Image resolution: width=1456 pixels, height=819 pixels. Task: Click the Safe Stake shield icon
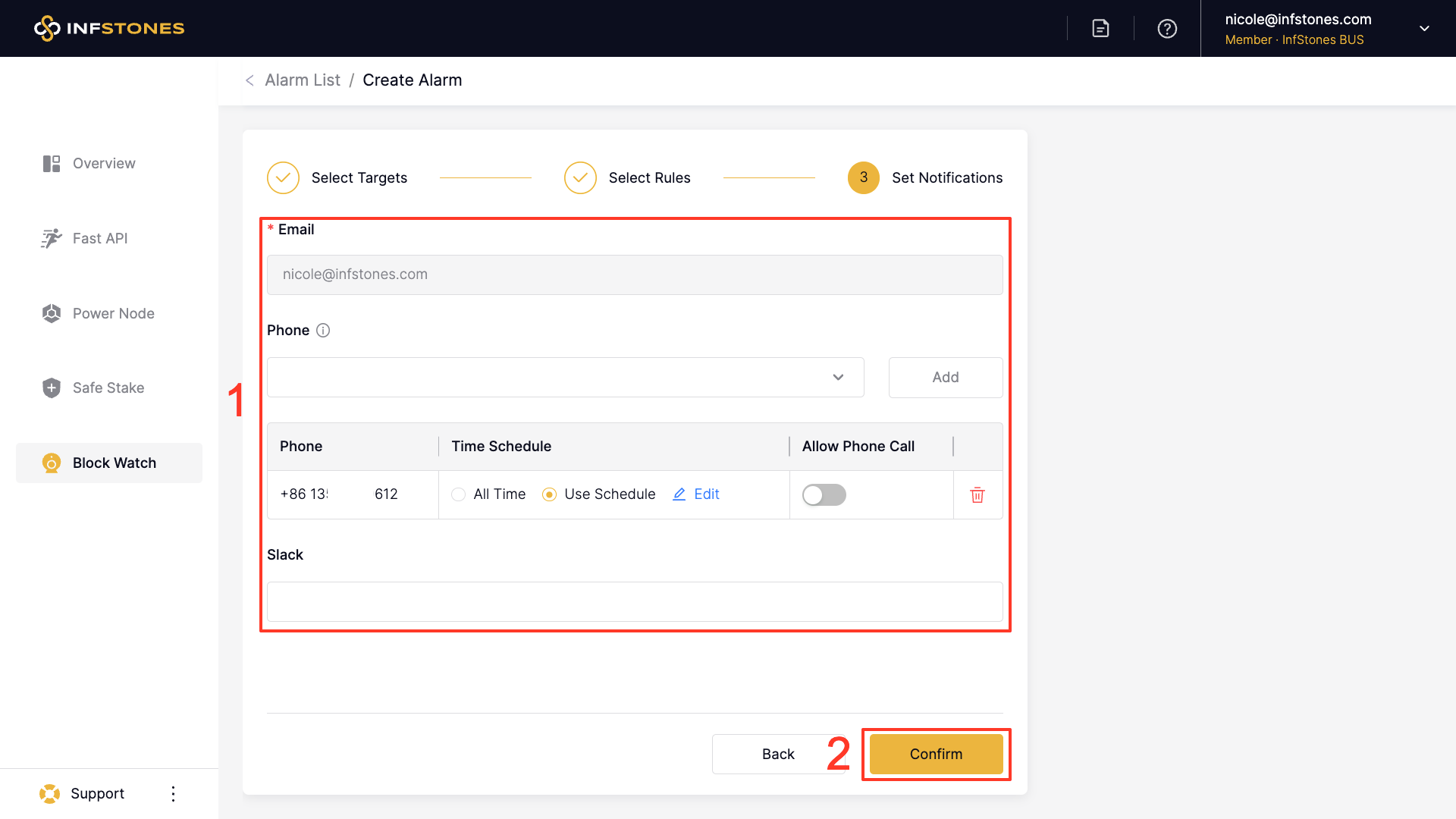(x=52, y=388)
